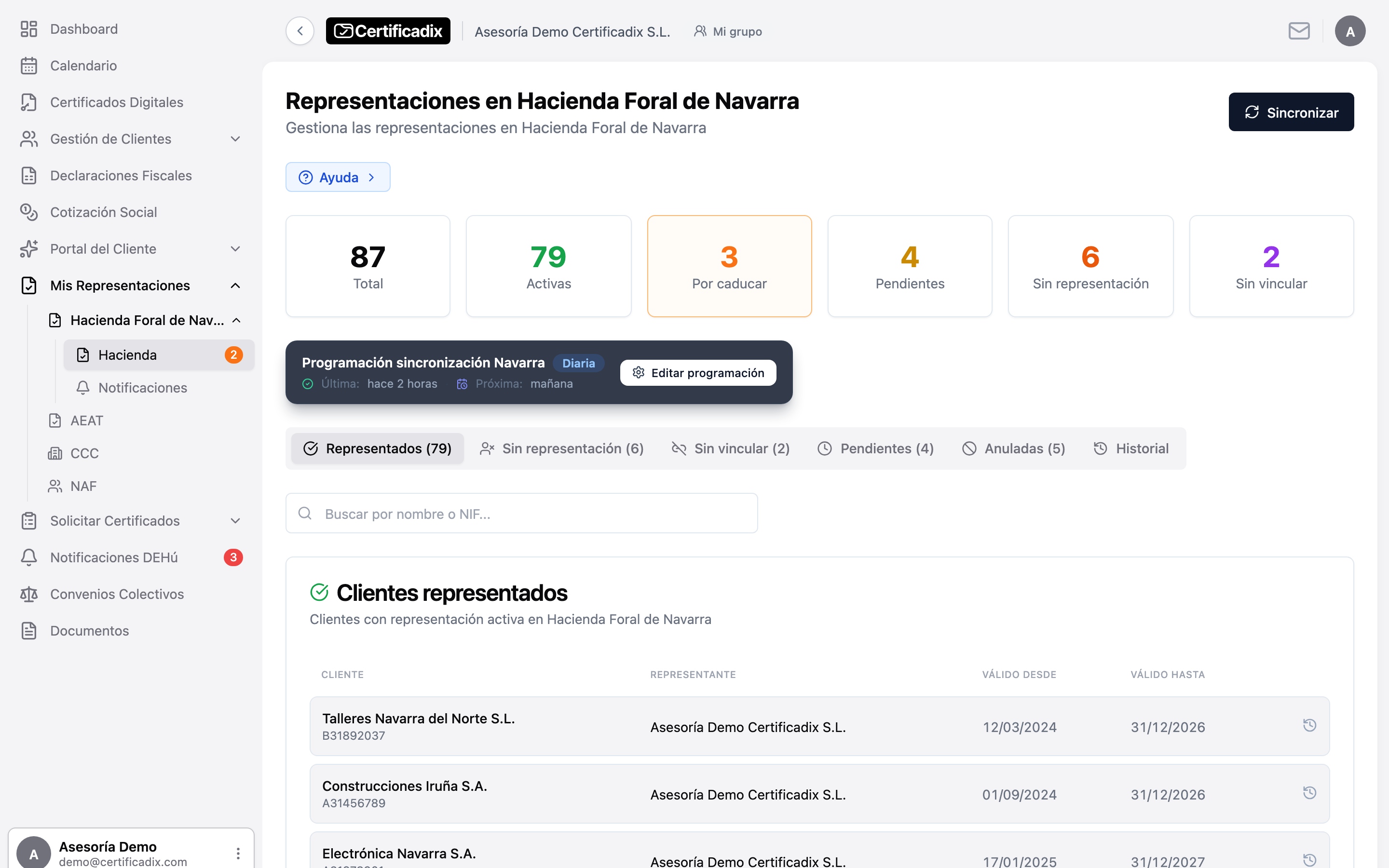Click the Sin vincular stat card
The width and height of the screenshot is (1389, 868).
point(1271,266)
